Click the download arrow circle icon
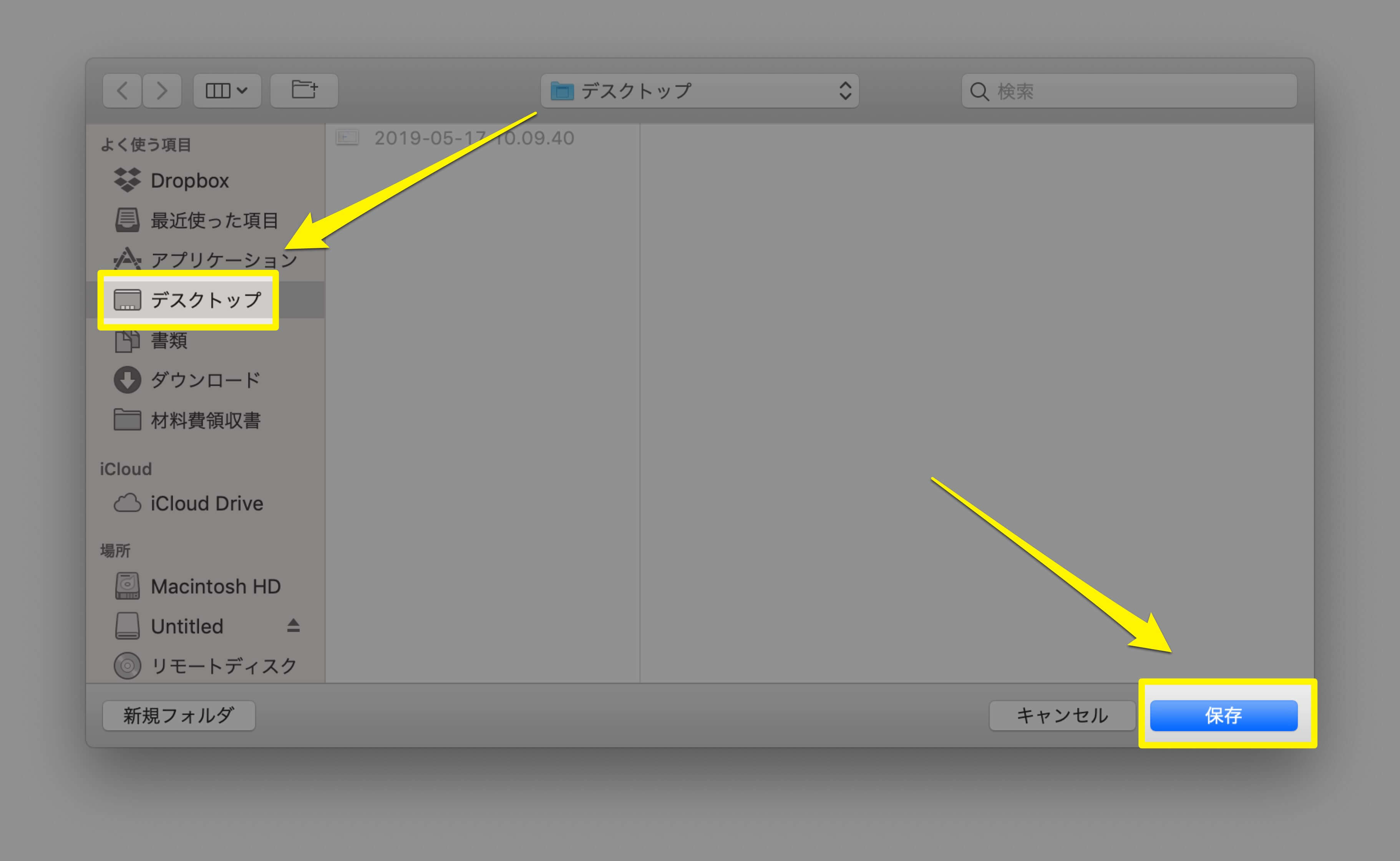Screen dimensions: 1400x861 click(x=128, y=380)
